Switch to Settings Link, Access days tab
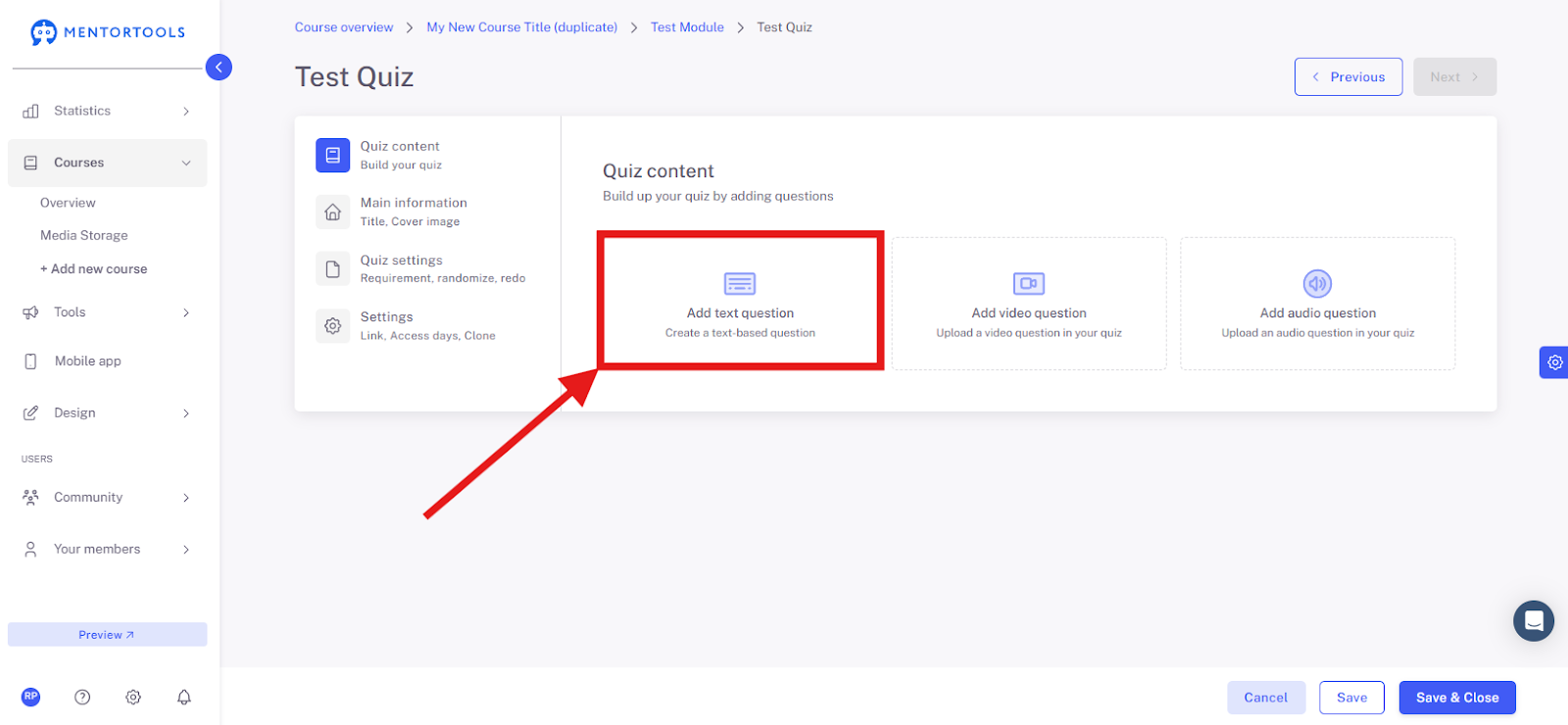Screen dimensions: 1568x725 coord(428,325)
